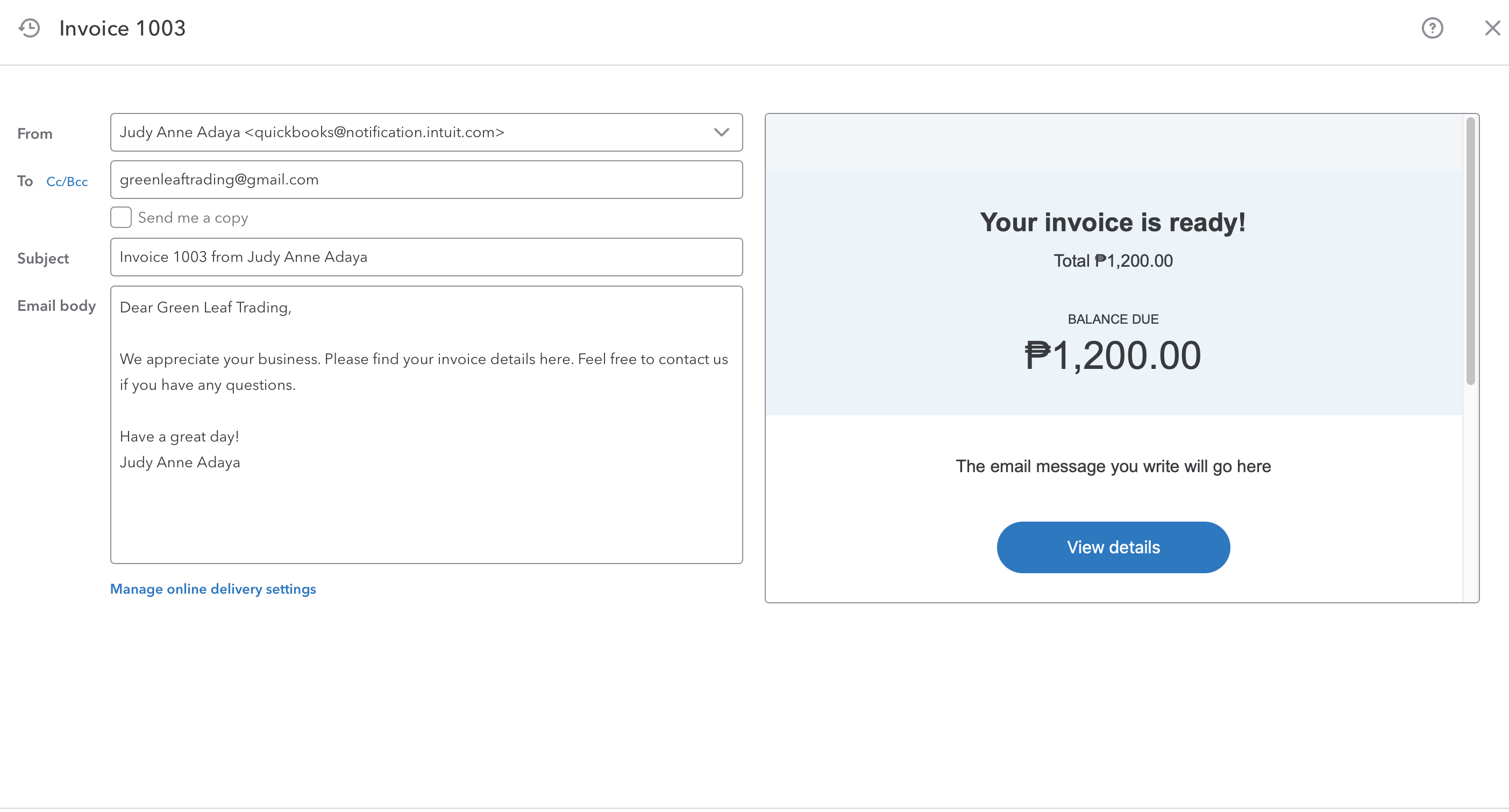This screenshot has height=812, width=1509.
Task: Click the email preview scrollbar
Action: (1470, 252)
